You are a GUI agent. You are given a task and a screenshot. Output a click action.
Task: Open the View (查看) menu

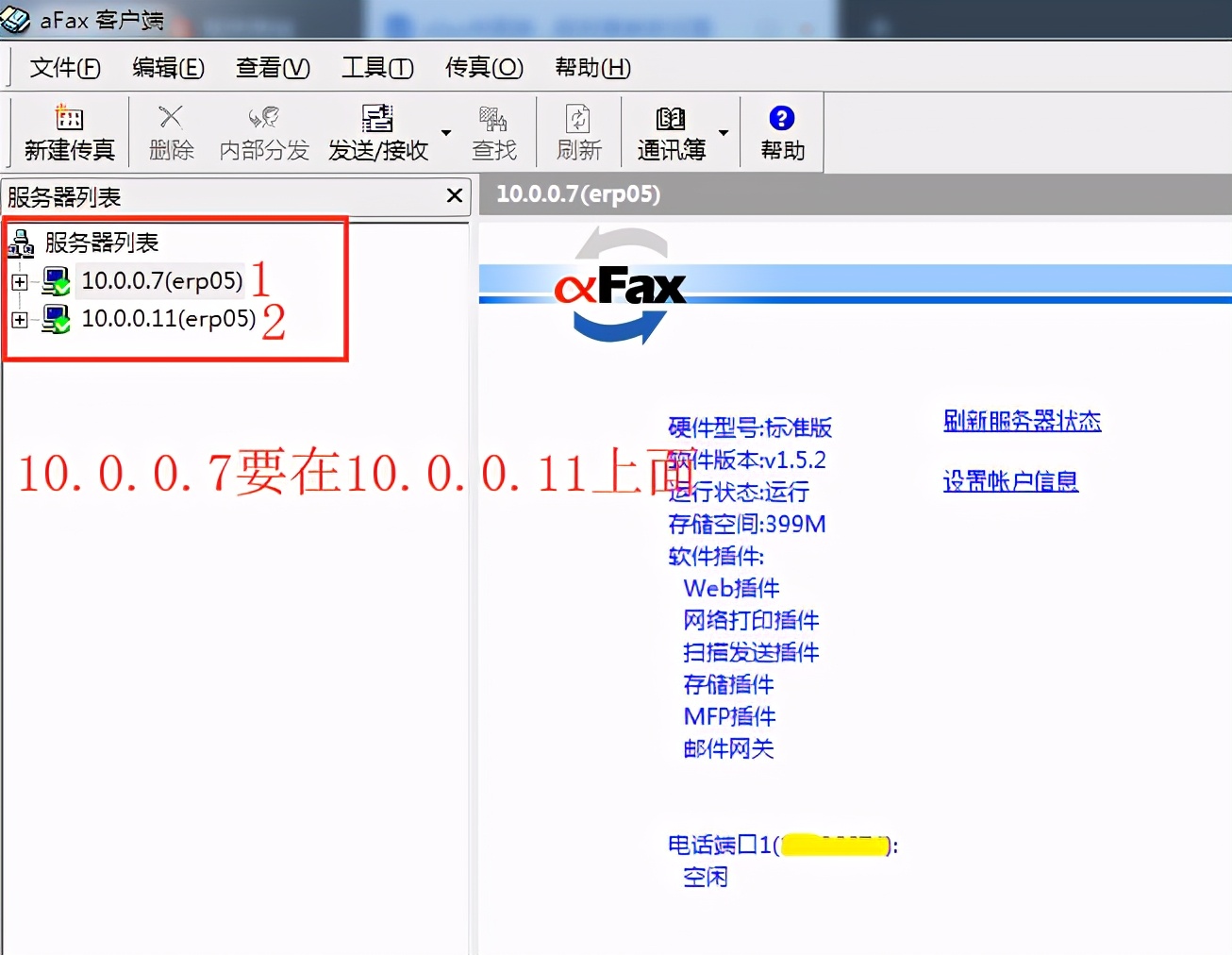tap(273, 68)
